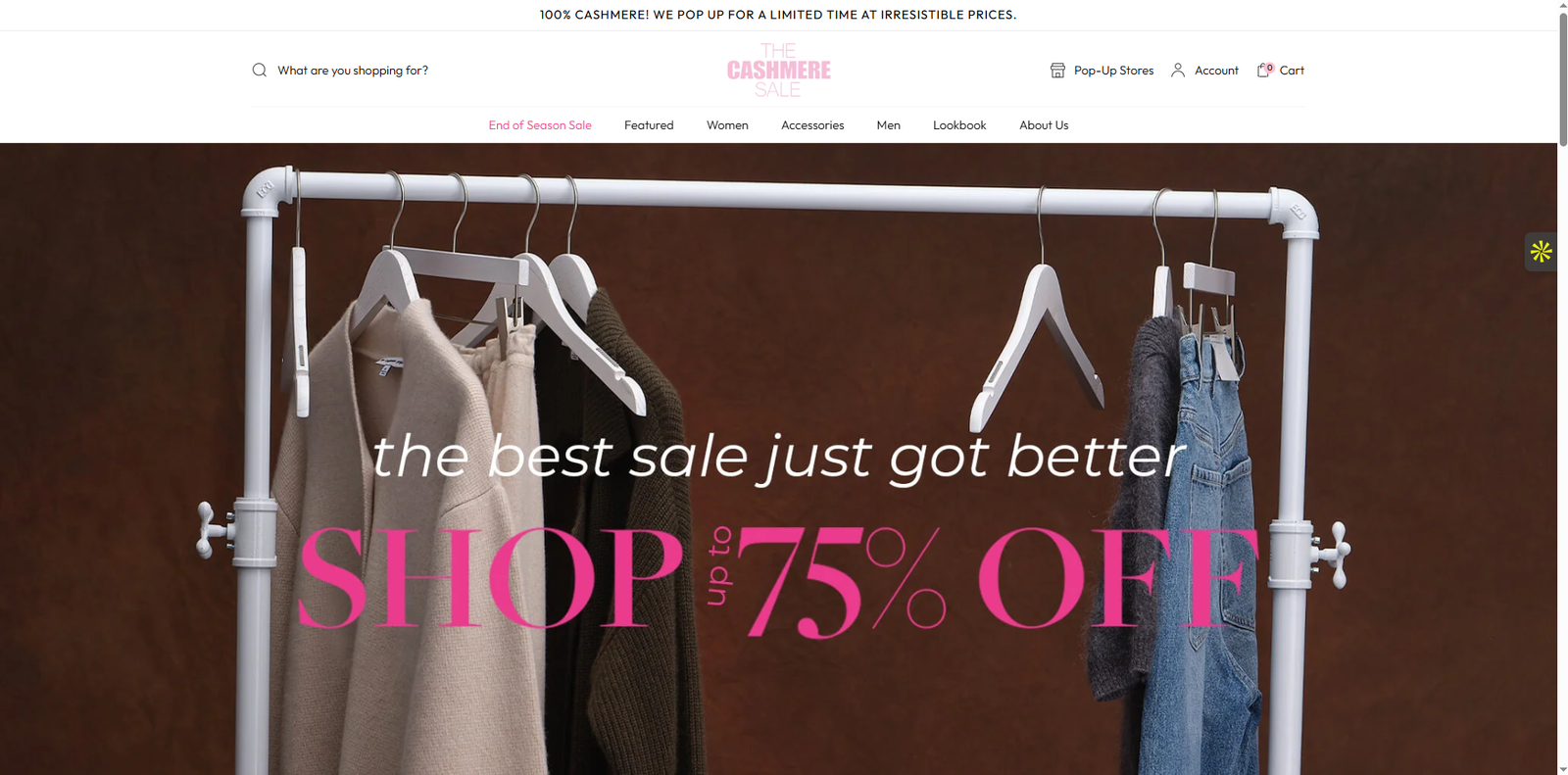Click the Pop-Up Stores shop icon

(1057, 71)
